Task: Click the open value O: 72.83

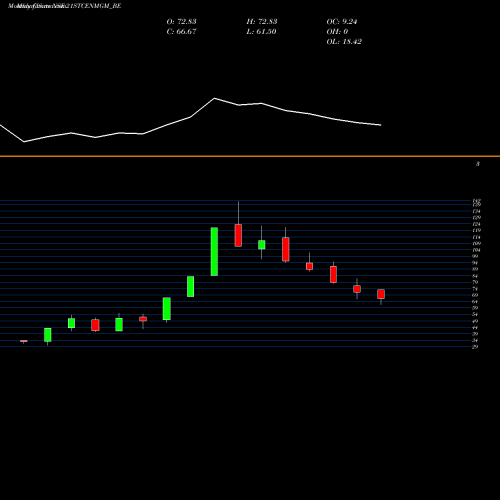Action: point(181,22)
